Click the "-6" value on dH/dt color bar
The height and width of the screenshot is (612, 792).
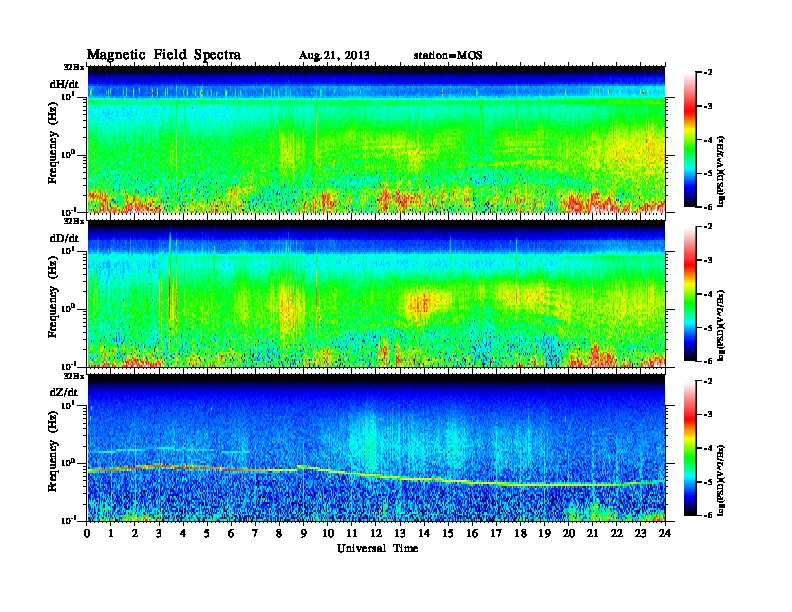[x=708, y=207]
